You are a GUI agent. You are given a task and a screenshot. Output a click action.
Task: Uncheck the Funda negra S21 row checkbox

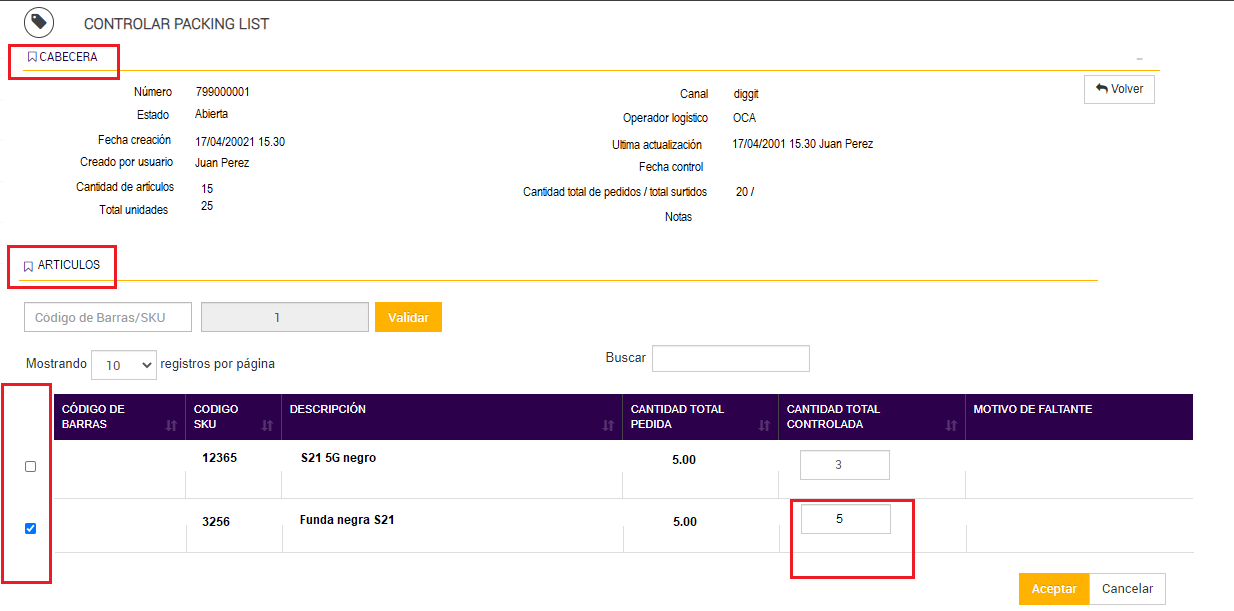click(30, 528)
